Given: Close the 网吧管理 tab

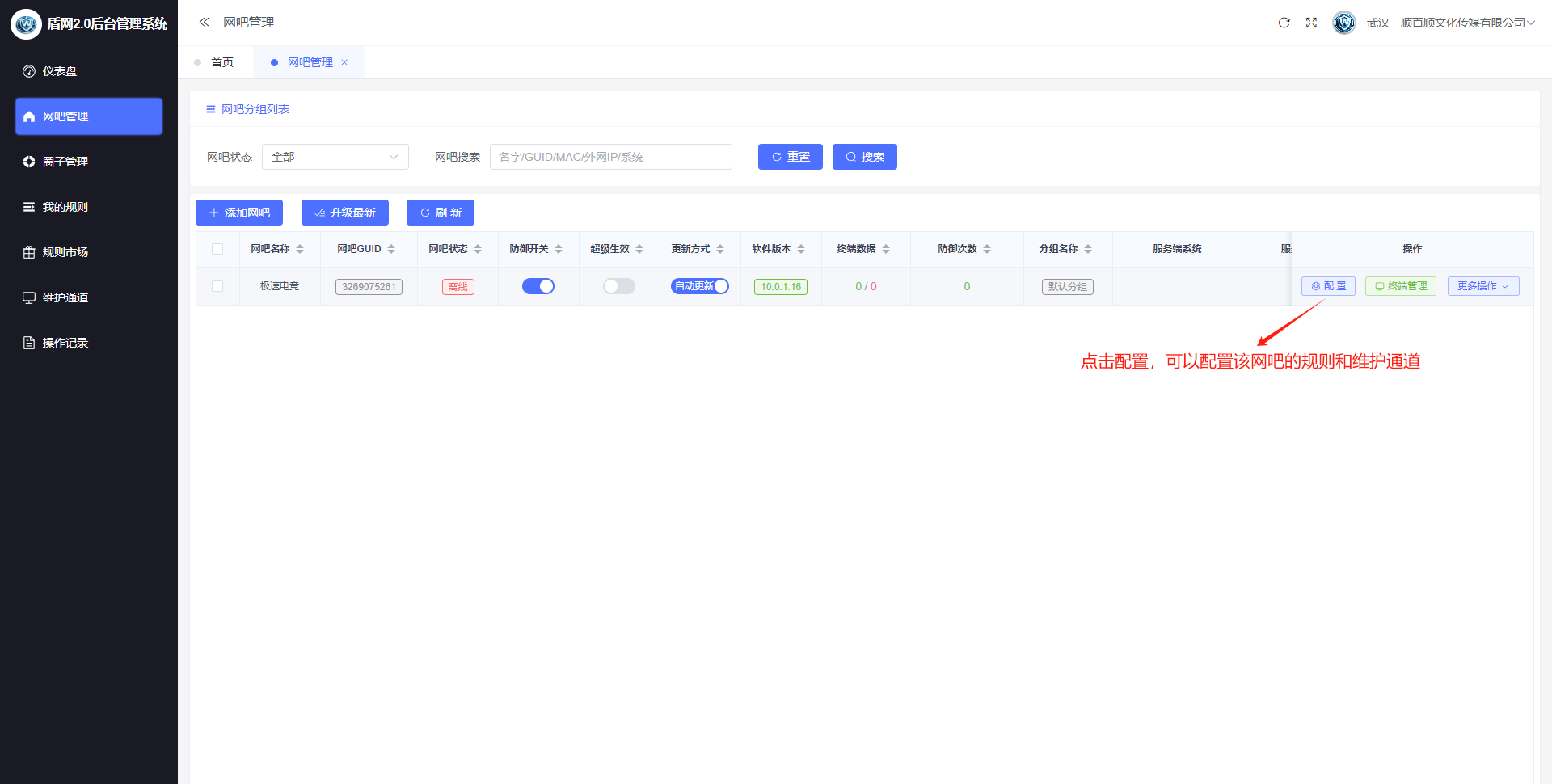Looking at the screenshot, I should pyautogui.click(x=344, y=62).
